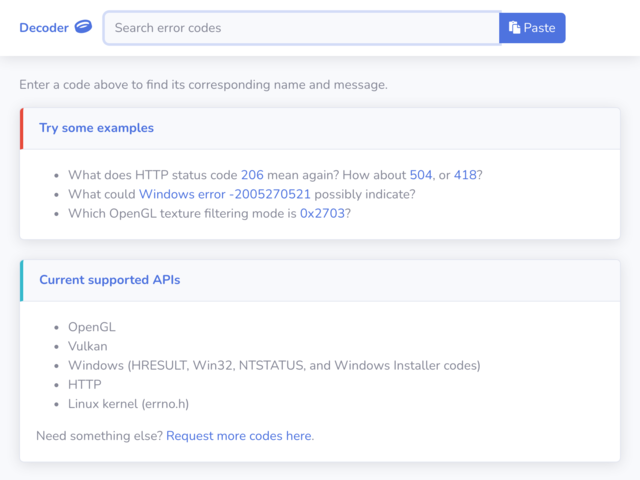Focus the Search error codes field
The image size is (640, 480).
tap(301, 28)
